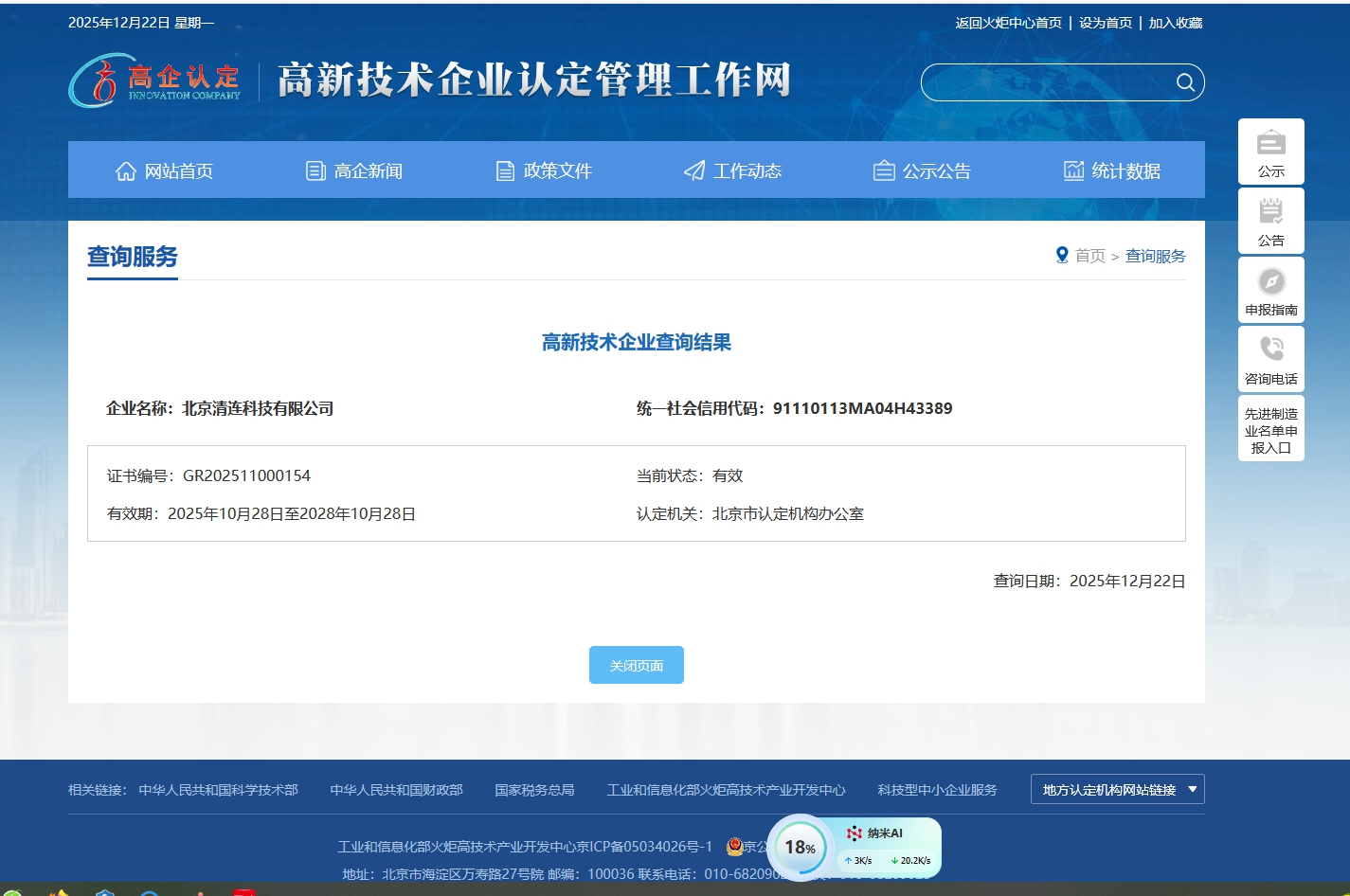
Task: Click the 高企认定 site logo
Action: click(x=155, y=81)
